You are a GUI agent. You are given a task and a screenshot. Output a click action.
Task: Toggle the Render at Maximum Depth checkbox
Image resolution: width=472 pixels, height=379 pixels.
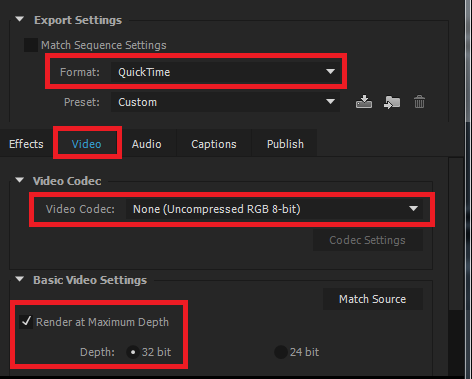tap(26, 322)
